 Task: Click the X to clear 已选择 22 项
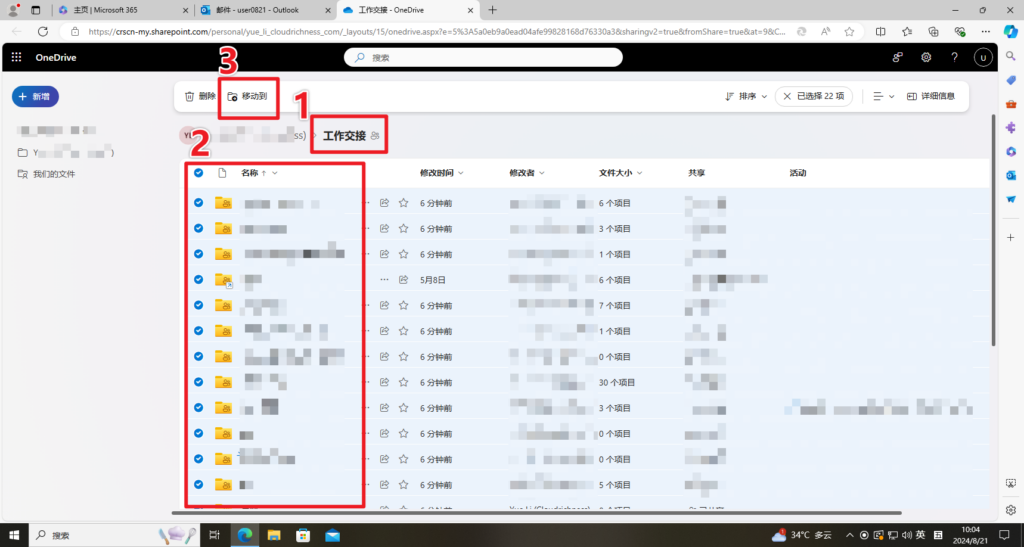(x=788, y=96)
